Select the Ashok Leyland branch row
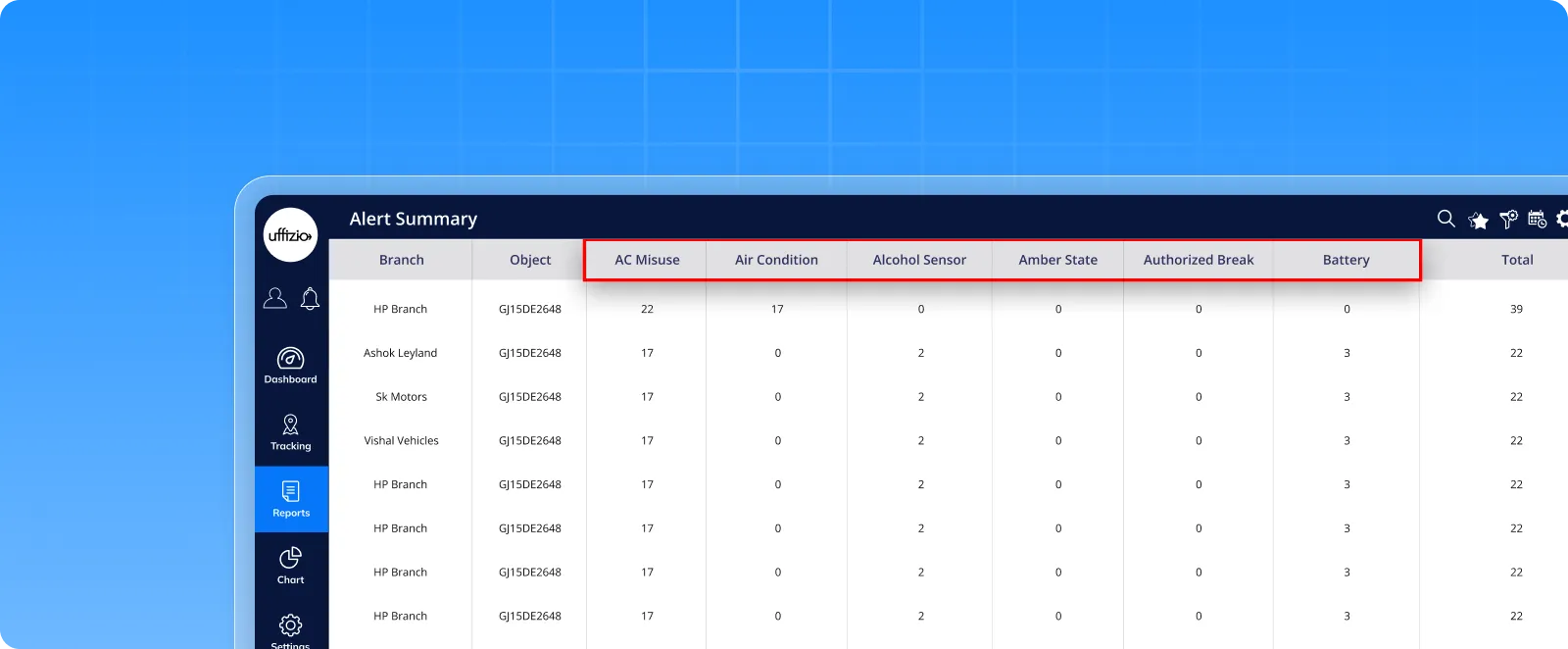This screenshot has height=649, width=1568. coord(401,353)
